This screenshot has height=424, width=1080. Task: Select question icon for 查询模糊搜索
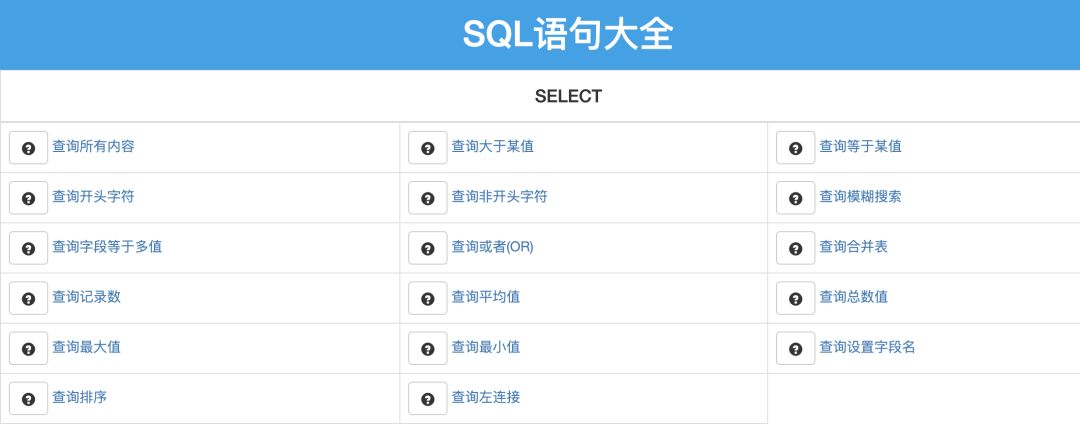click(x=796, y=198)
